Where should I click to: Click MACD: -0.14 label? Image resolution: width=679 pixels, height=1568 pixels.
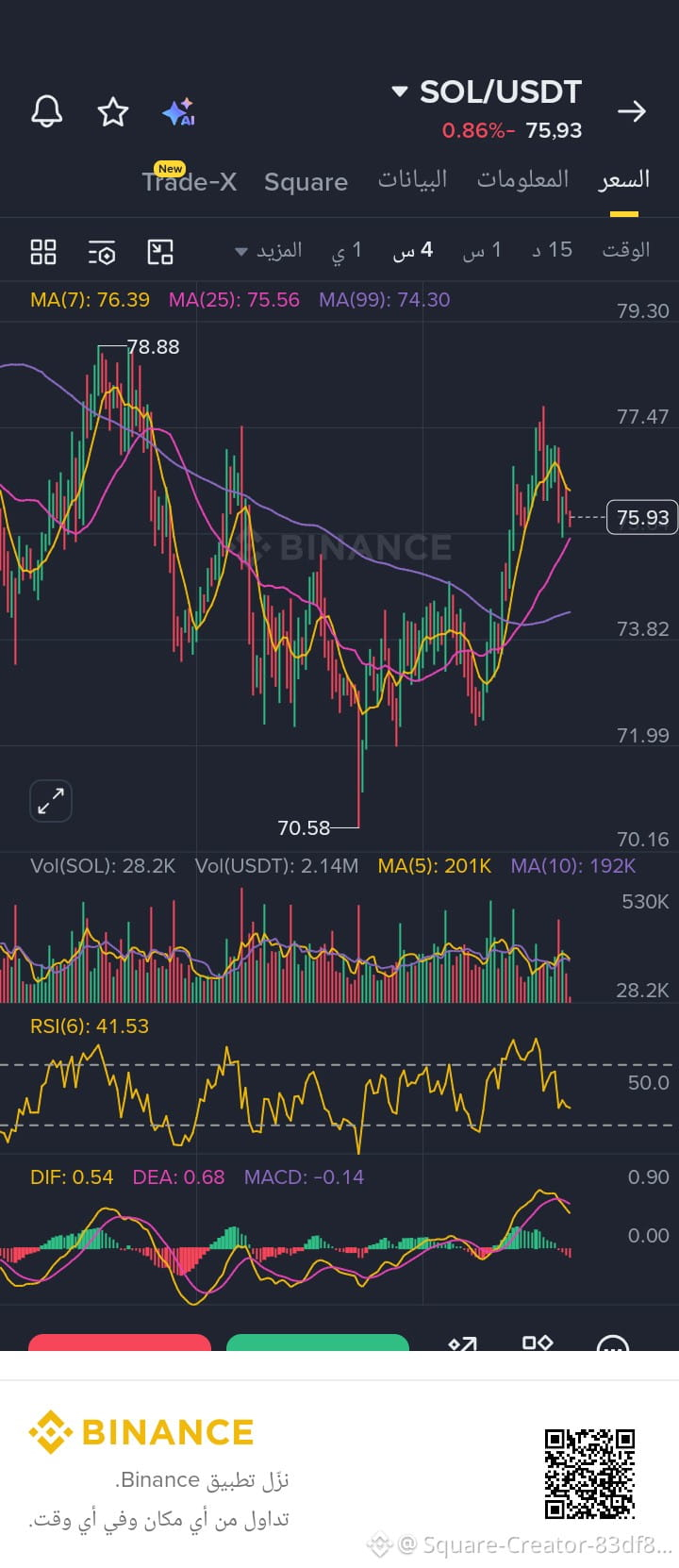point(304,1177)
